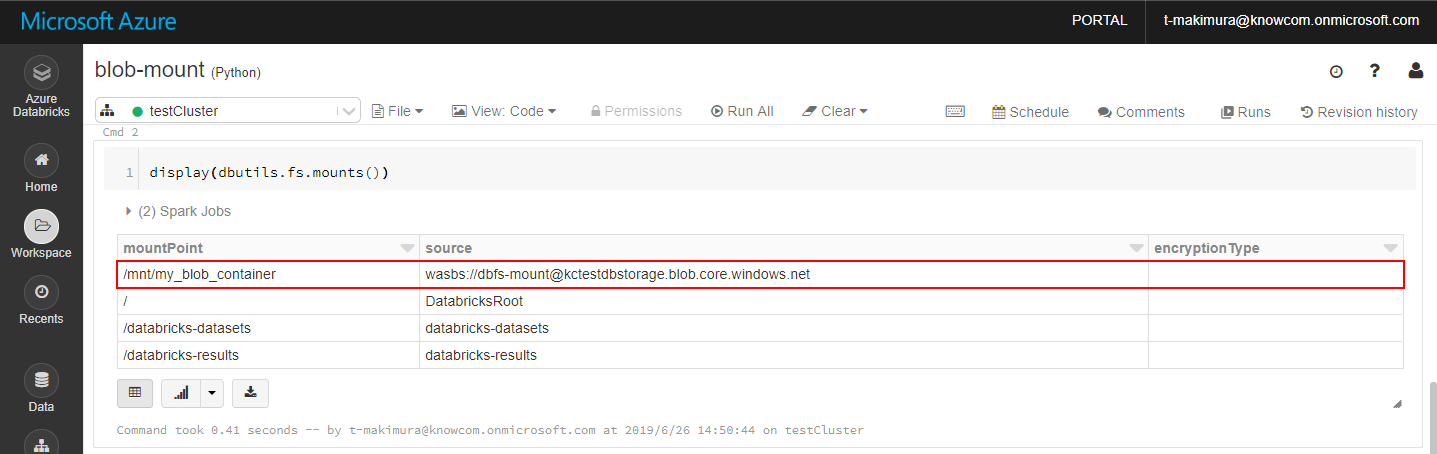This screenshot has width=1437, height=454.
Task: Switch to table view of results
Action: coord(135,393)
